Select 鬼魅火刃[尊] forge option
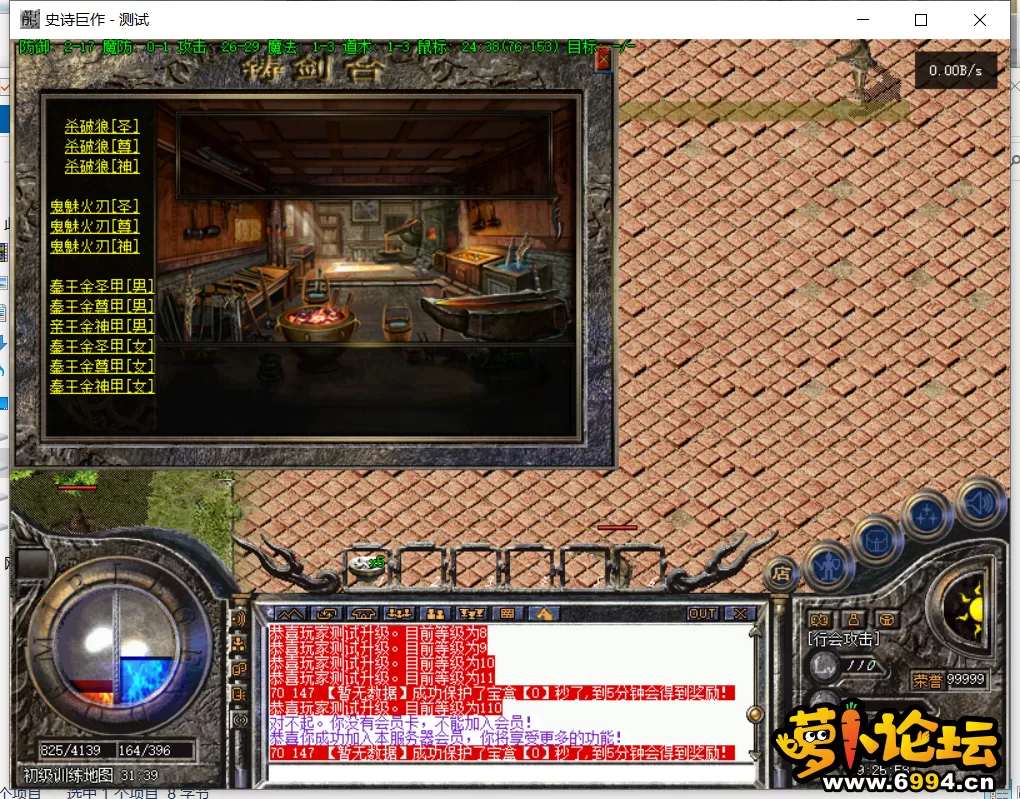 94,226
